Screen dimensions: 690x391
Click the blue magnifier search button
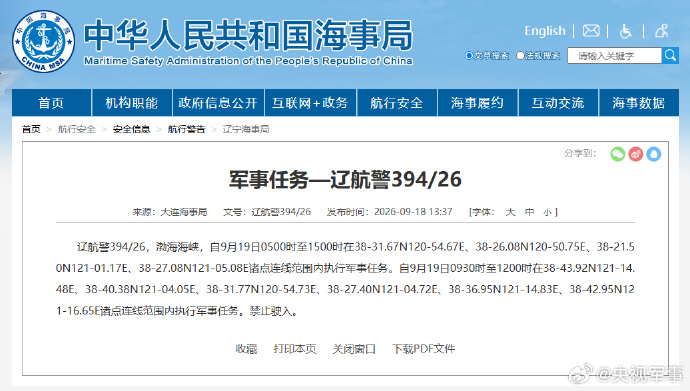pyautogui.click(x=670, y=55)
